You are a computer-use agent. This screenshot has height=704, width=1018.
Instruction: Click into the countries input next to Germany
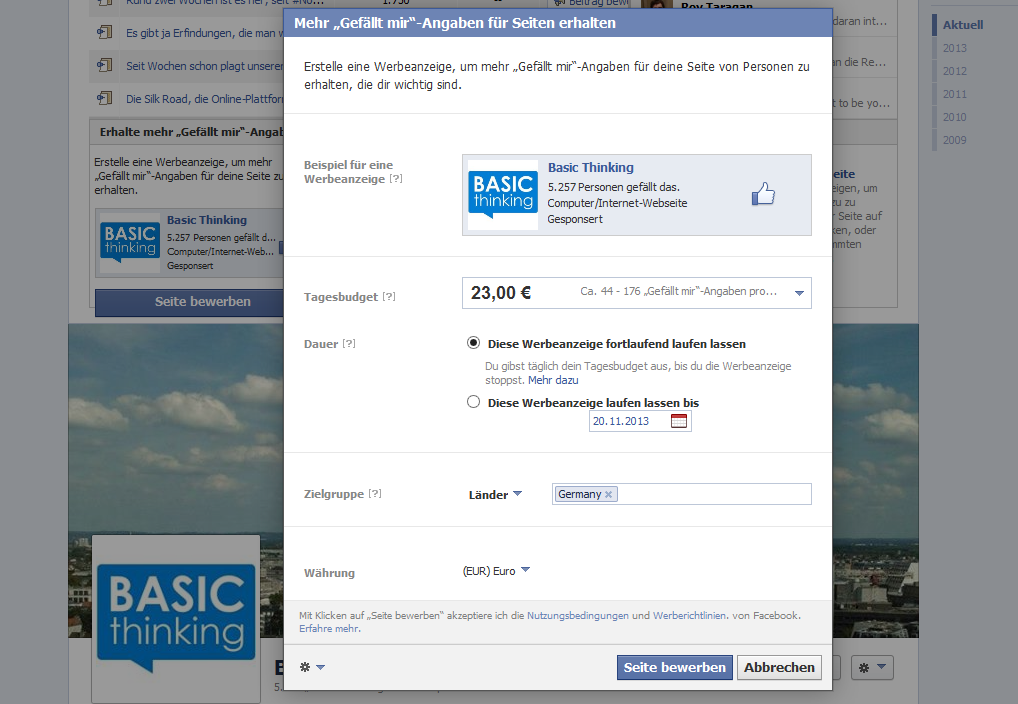[713, 494]
